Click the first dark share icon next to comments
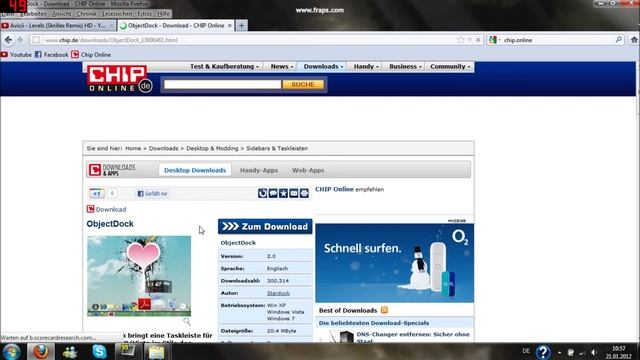 tap(262, 193)
